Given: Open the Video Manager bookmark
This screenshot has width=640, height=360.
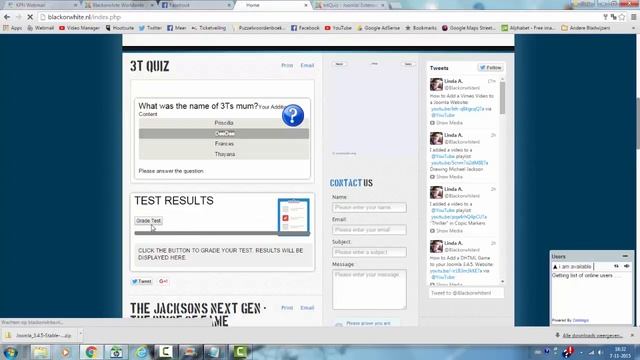Looking at the screenshot, I should (x=79, y=28).
